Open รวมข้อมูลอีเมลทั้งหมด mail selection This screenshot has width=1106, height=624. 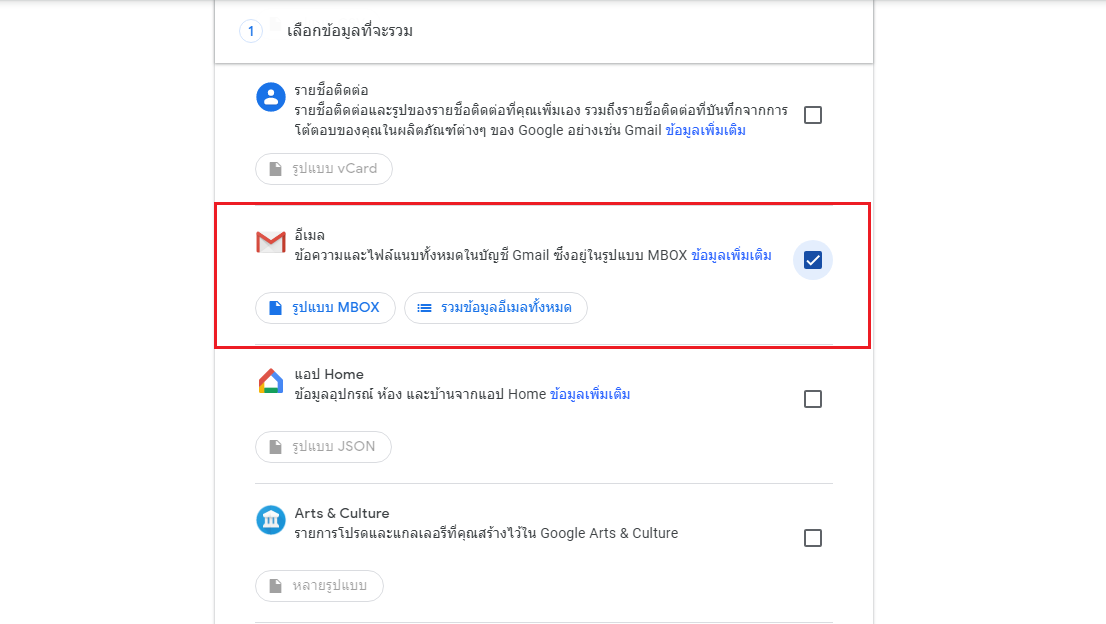pos(496,308)
